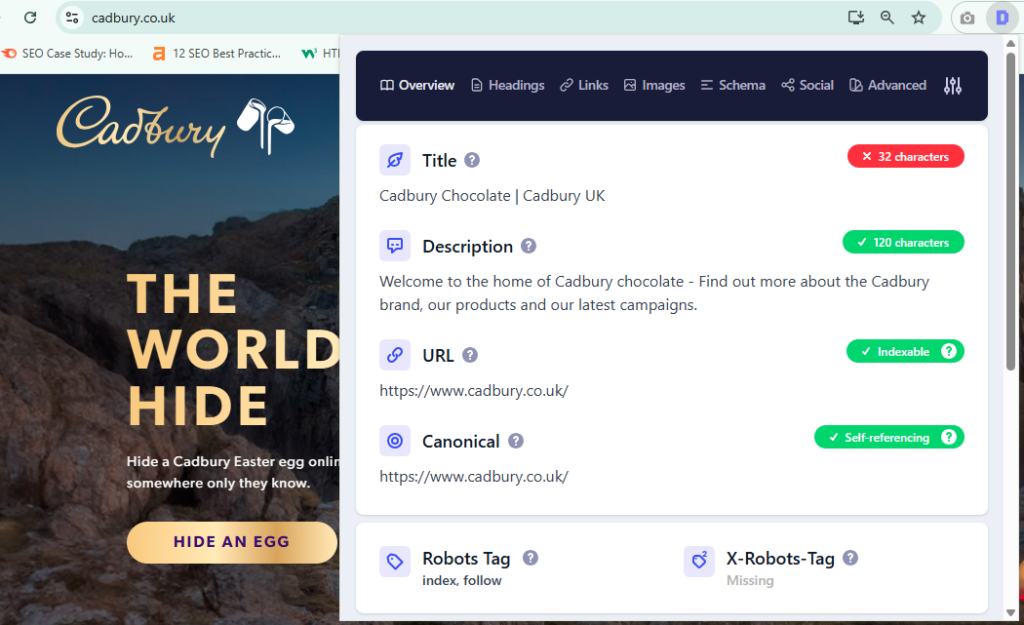This screenshot has width=1024, height=625.
Task: Click the 32 characters title badge
Action: click(x=906, y=156)
